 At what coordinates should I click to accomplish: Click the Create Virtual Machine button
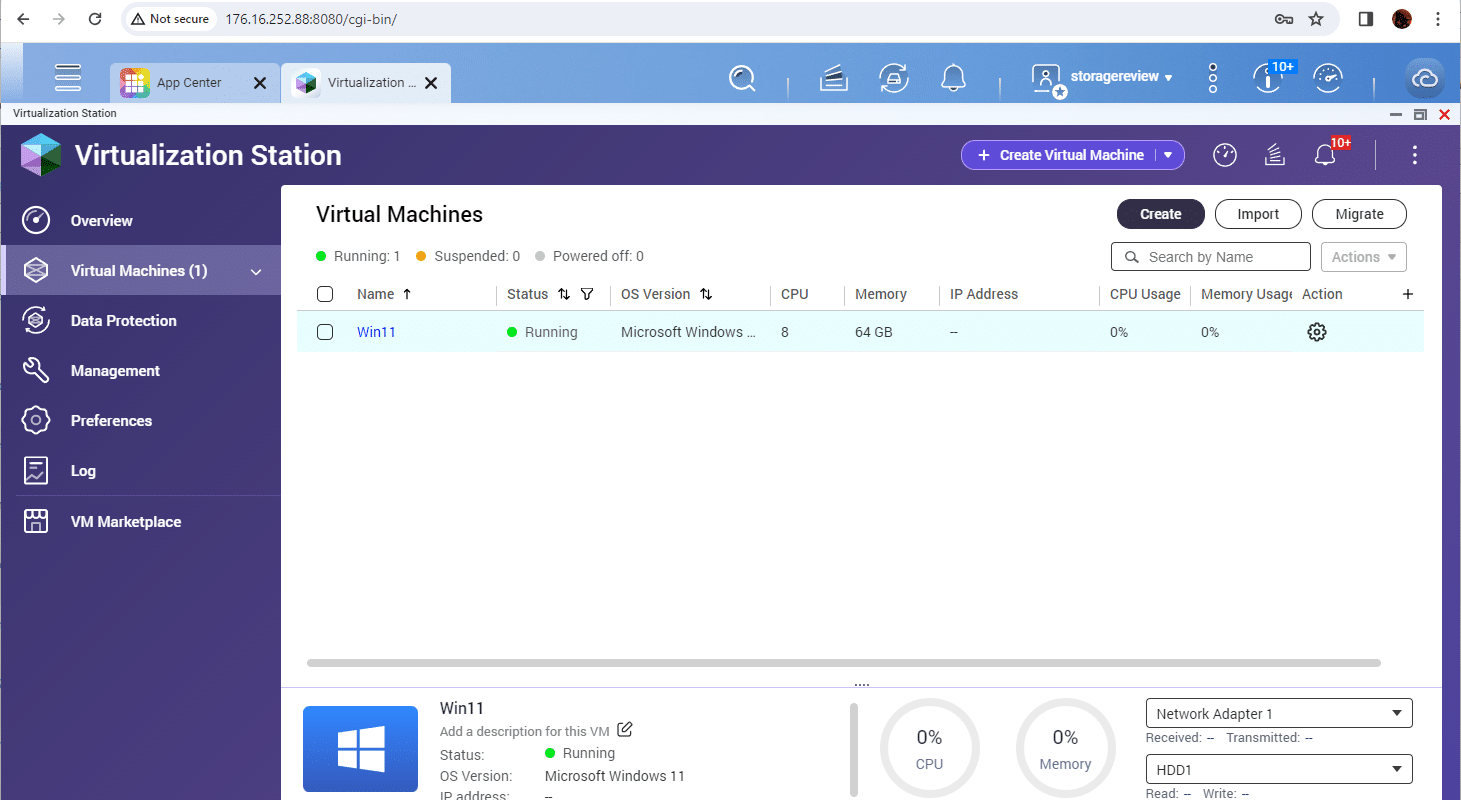click(1060, 155)
